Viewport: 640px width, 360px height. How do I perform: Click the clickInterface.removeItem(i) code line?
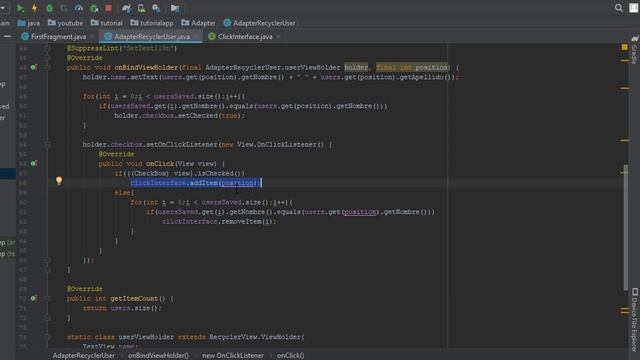219,222
